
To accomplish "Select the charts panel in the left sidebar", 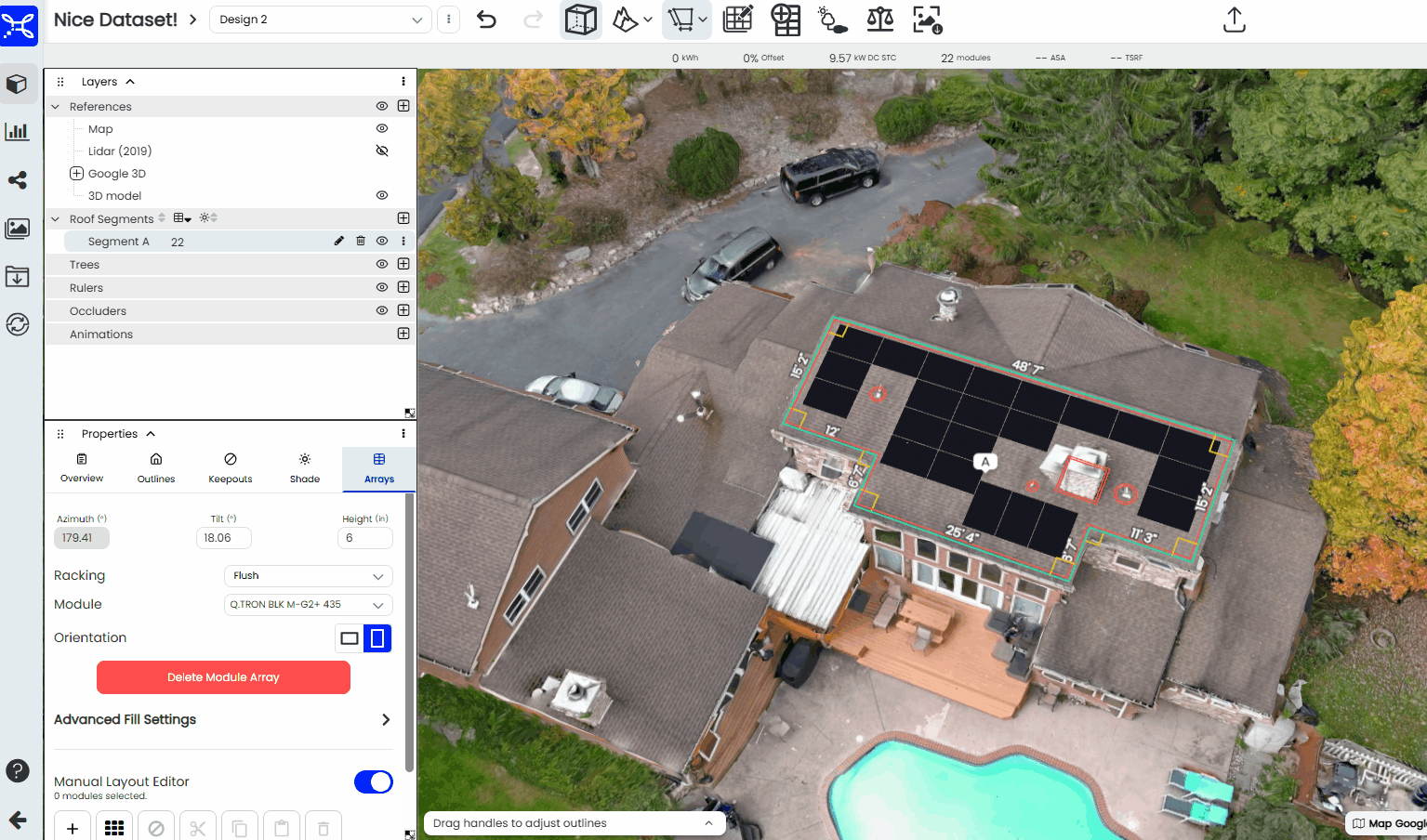I will tap(18, 131).
